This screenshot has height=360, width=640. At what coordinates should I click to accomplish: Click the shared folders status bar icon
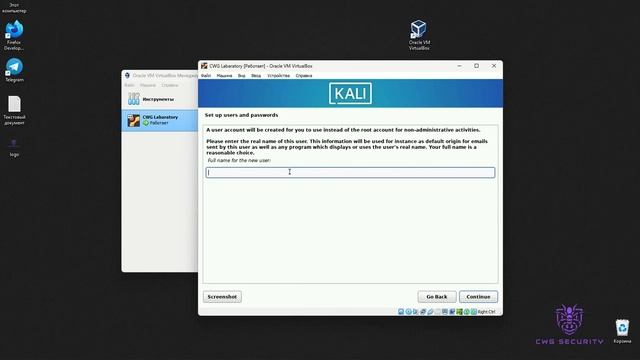437,311
